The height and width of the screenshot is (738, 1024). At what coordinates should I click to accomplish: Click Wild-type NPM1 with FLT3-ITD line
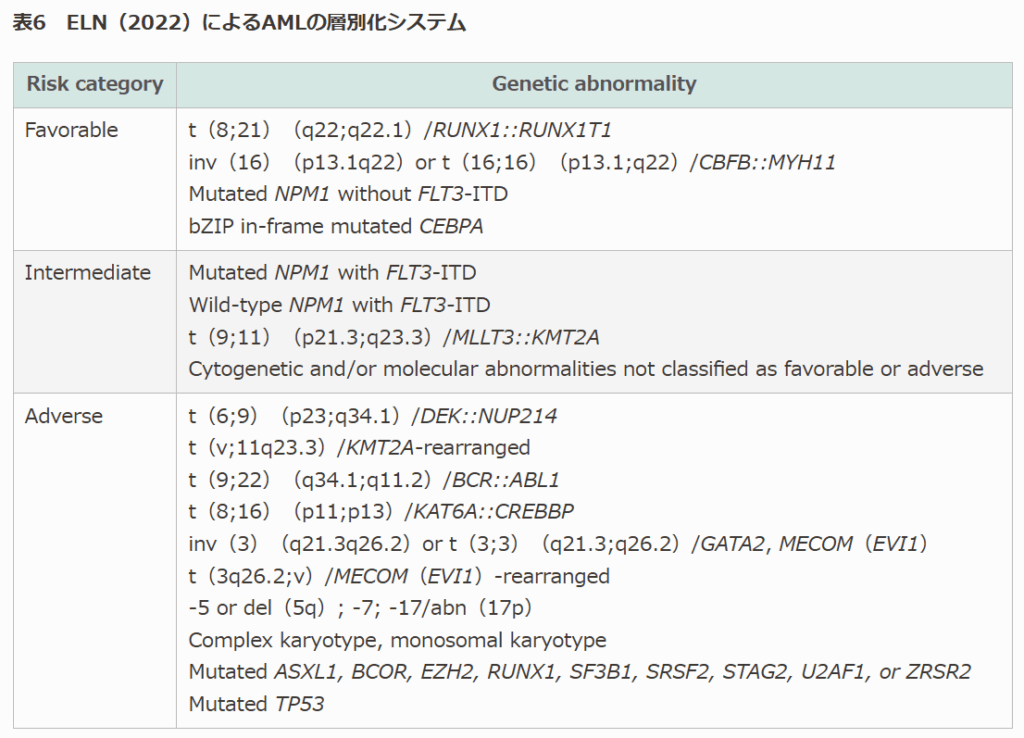coord(340,305)
